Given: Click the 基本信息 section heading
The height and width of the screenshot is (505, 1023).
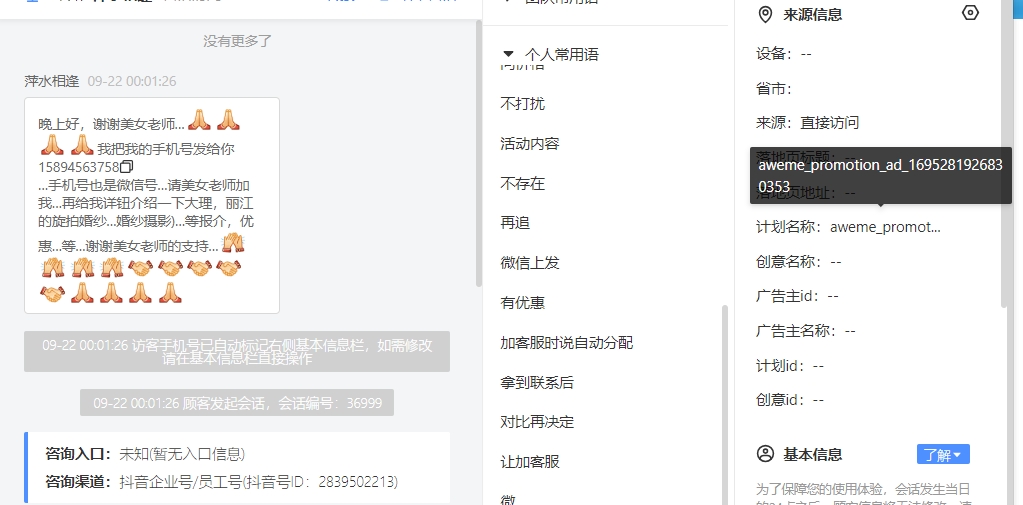Looking at the screenshot, I should [x=812, y=454].
